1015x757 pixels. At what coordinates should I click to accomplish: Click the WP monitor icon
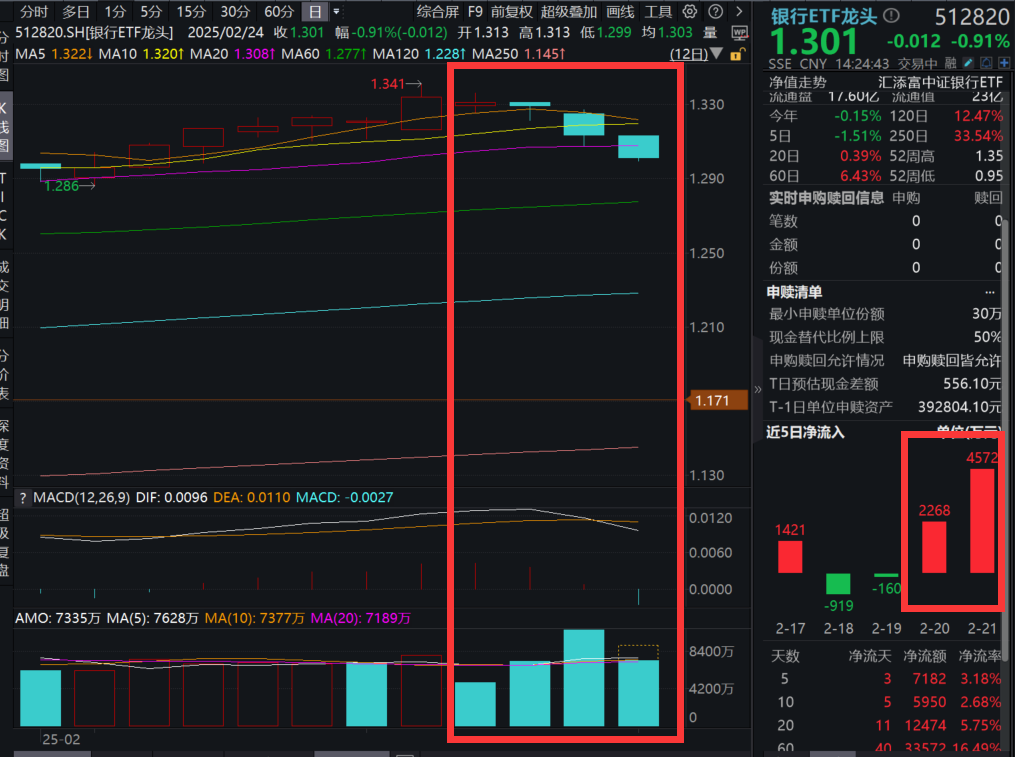739,33
